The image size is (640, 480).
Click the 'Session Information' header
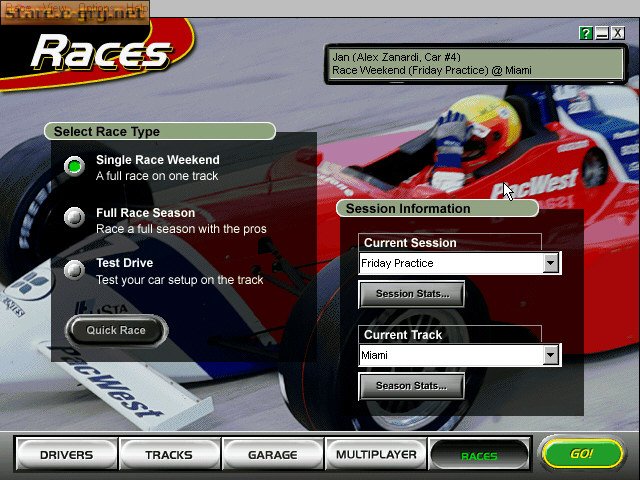pos(437,209)
